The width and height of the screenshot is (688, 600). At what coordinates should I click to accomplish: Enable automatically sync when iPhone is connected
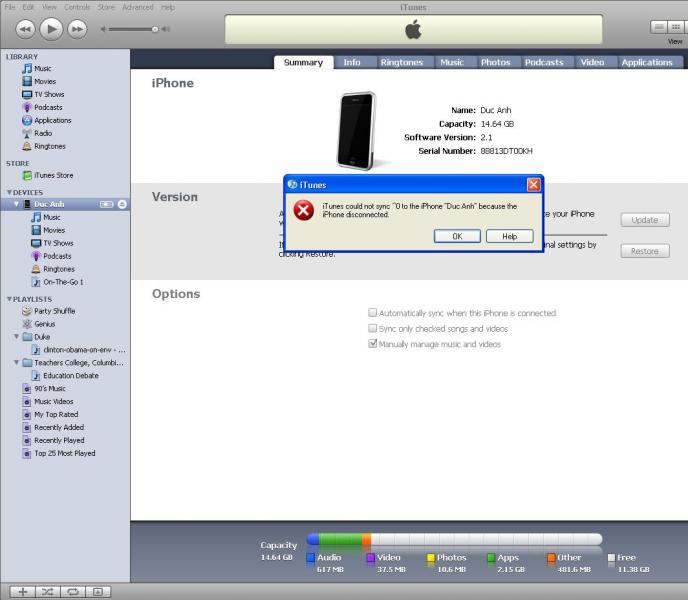[373, 313]
